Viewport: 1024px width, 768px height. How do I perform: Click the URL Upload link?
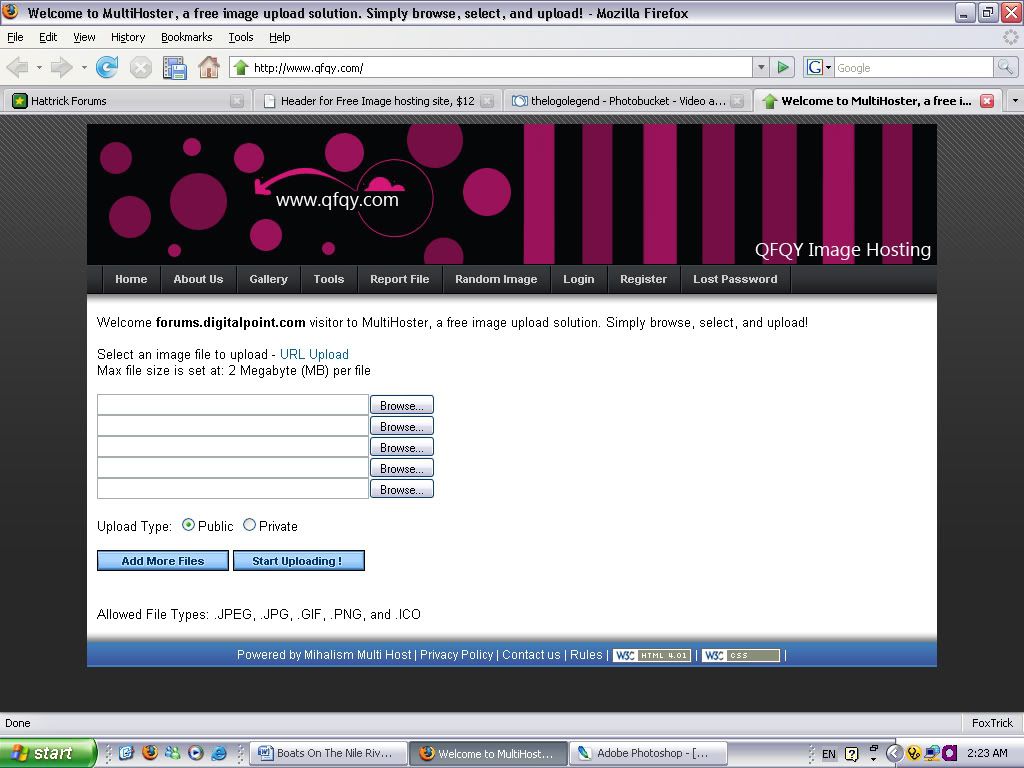pos(314,355)
